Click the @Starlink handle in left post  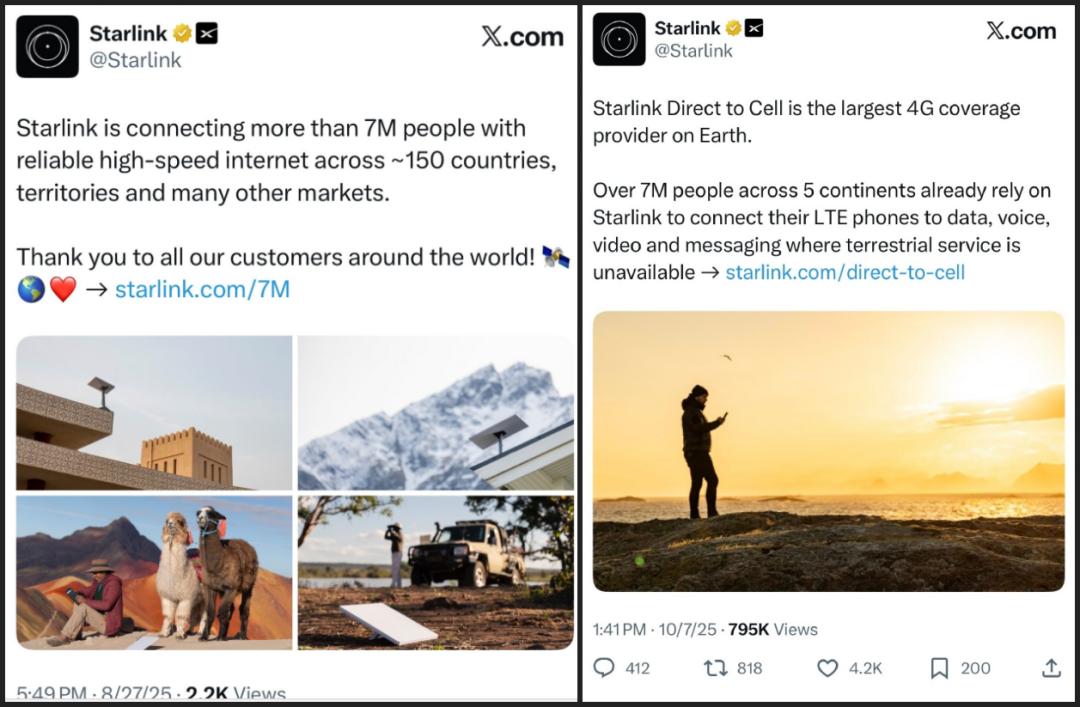click(136, 60)
